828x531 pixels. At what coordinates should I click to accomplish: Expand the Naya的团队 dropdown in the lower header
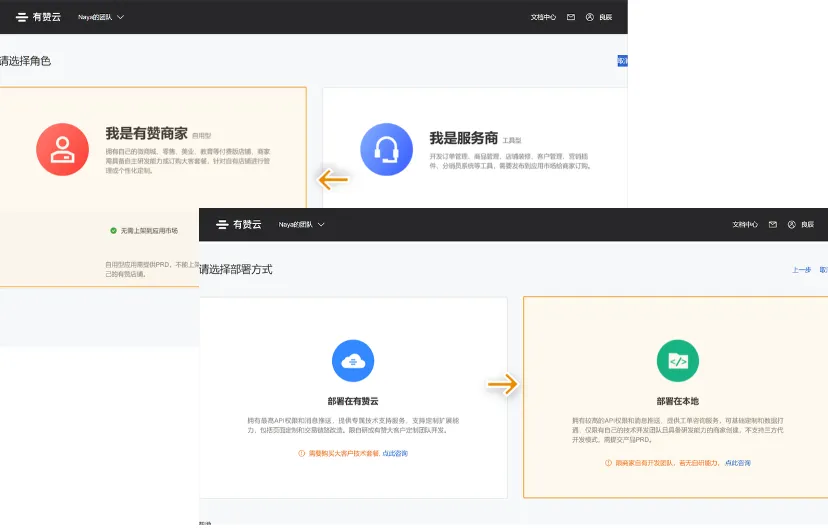301,225
